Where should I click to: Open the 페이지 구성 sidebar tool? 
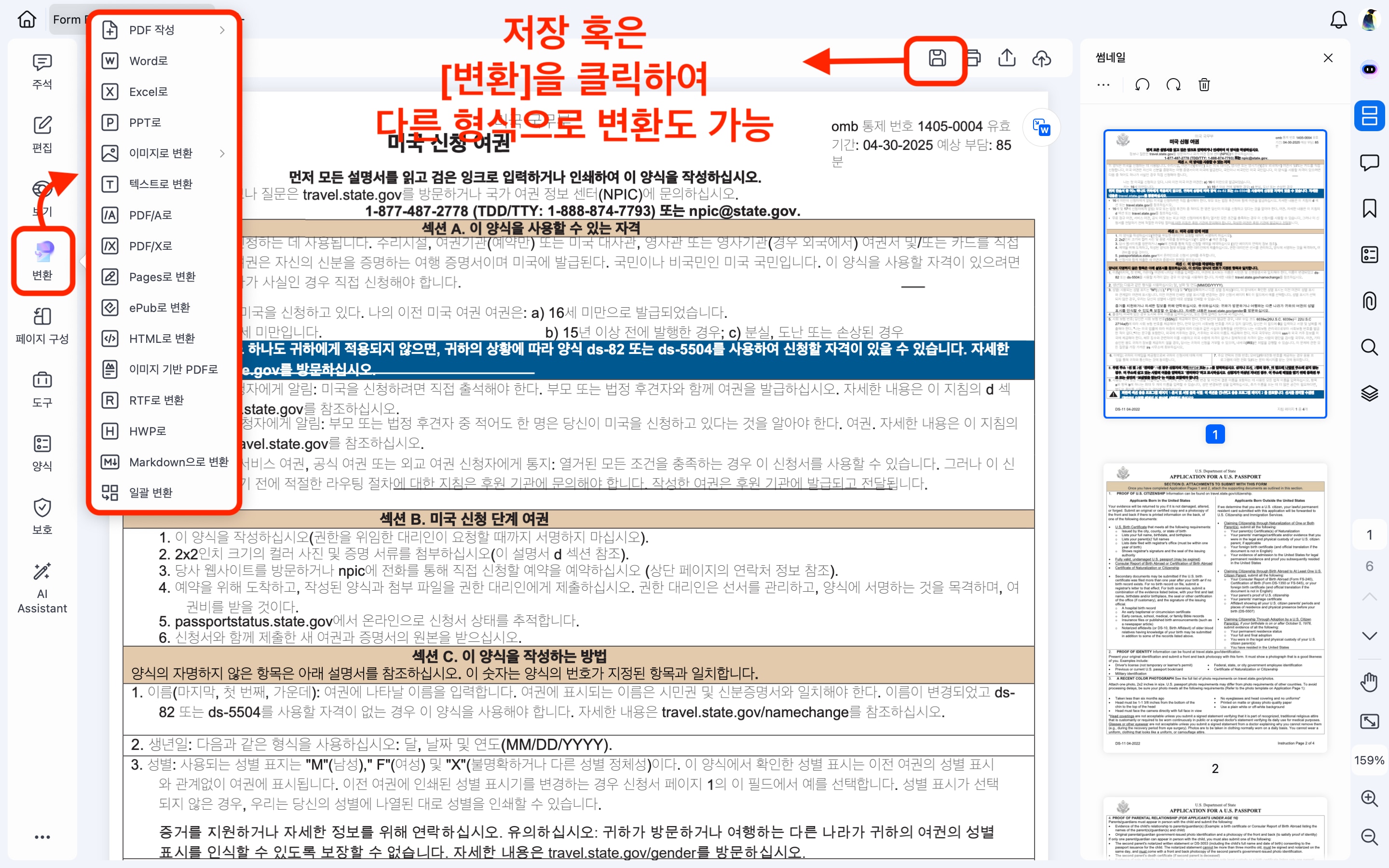42,325
